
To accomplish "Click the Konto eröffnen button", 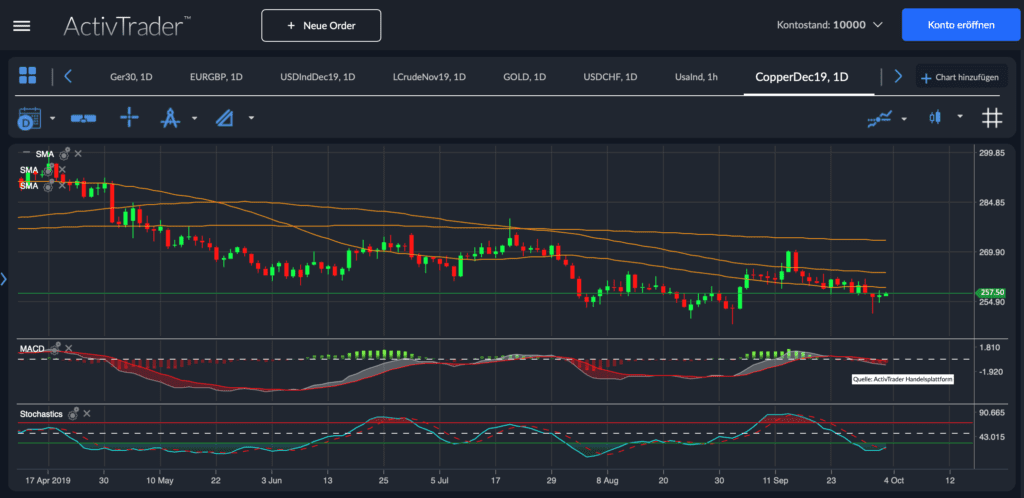I will pyautogui.click(x=961, y=25).
